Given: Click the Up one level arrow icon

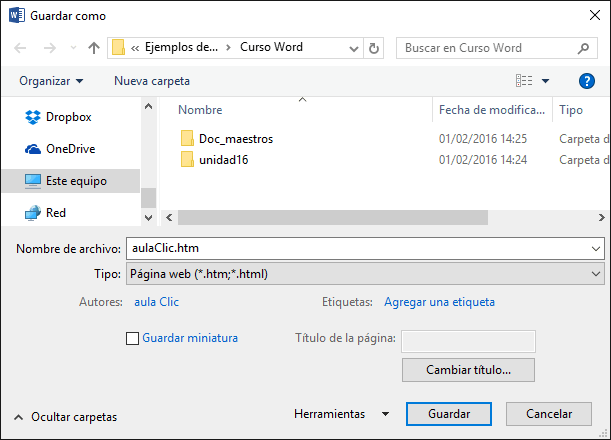Looking at the screenshot, I should tap(94, 48).
